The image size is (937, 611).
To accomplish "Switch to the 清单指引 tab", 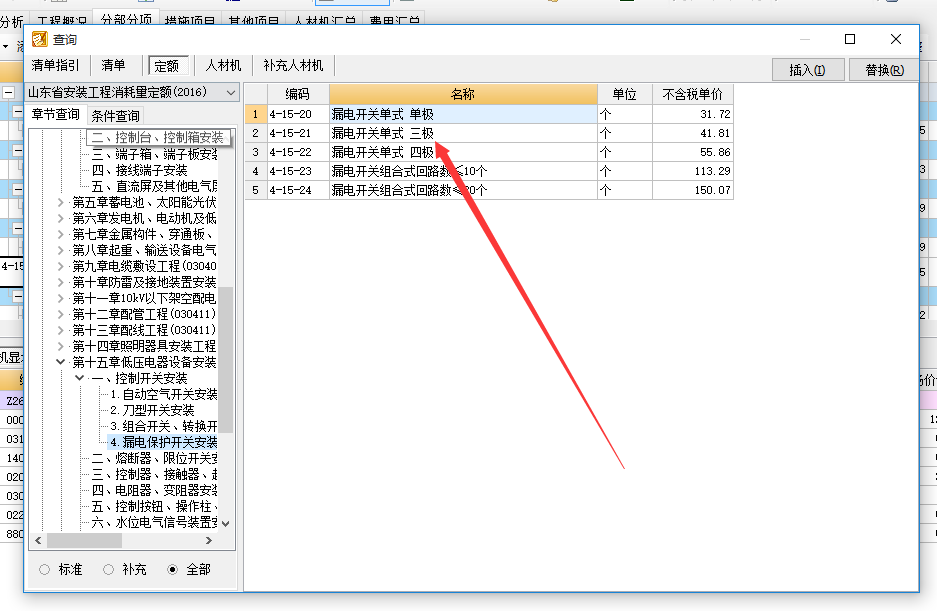I will click(x=55, y=65).
